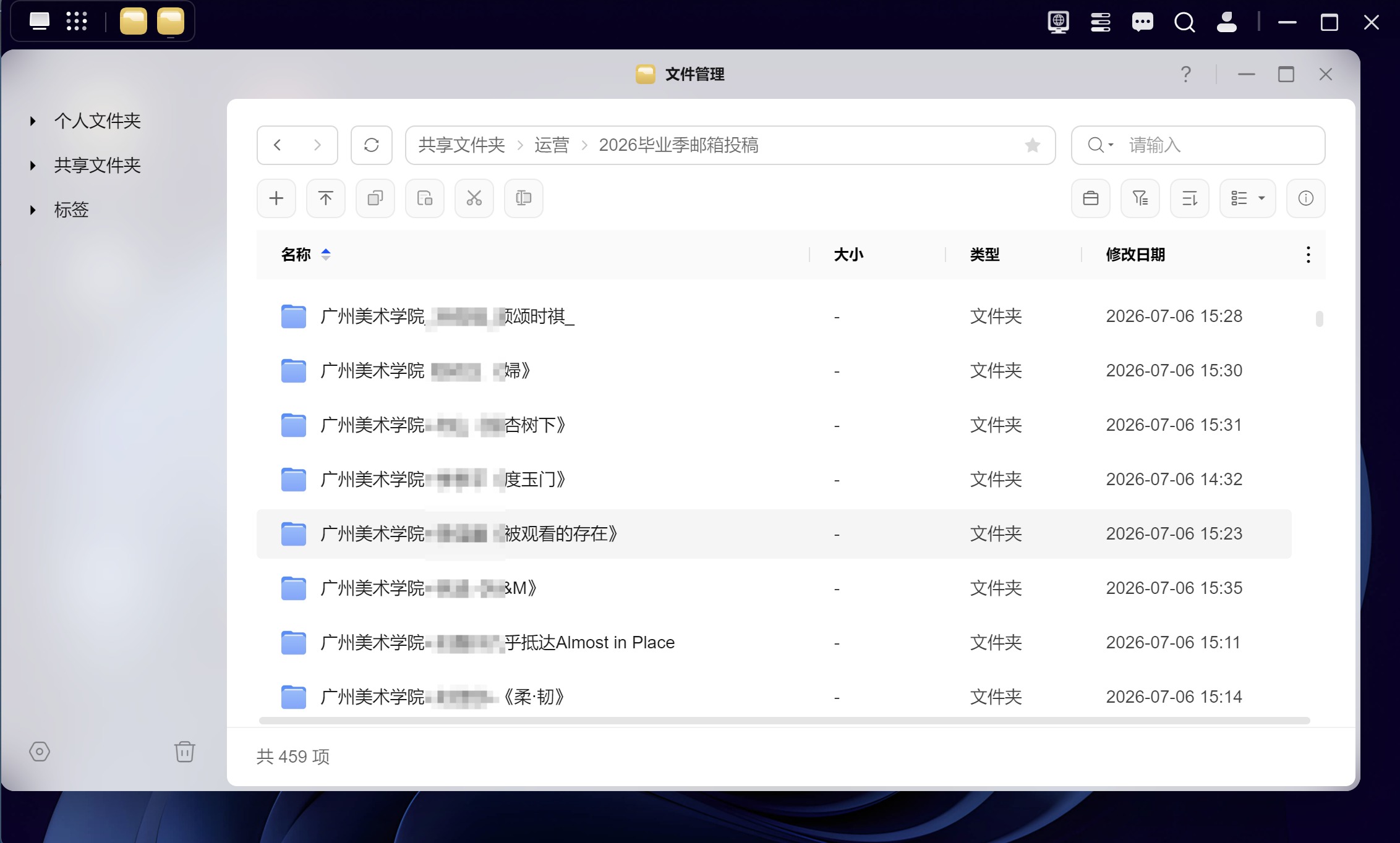
Task: Click the global search magnifier icon
Action: [1185, 22]
